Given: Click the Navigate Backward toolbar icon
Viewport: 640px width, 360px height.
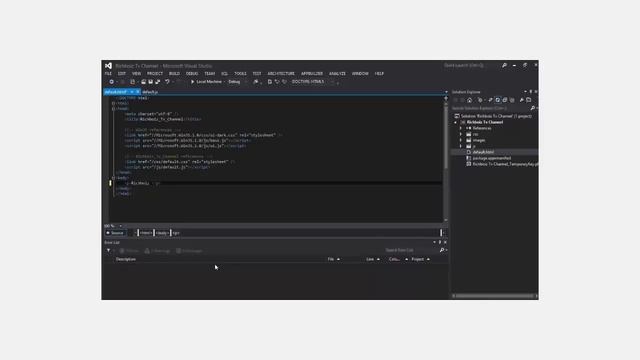Looking at the screenshot, I should click(111, 82).
